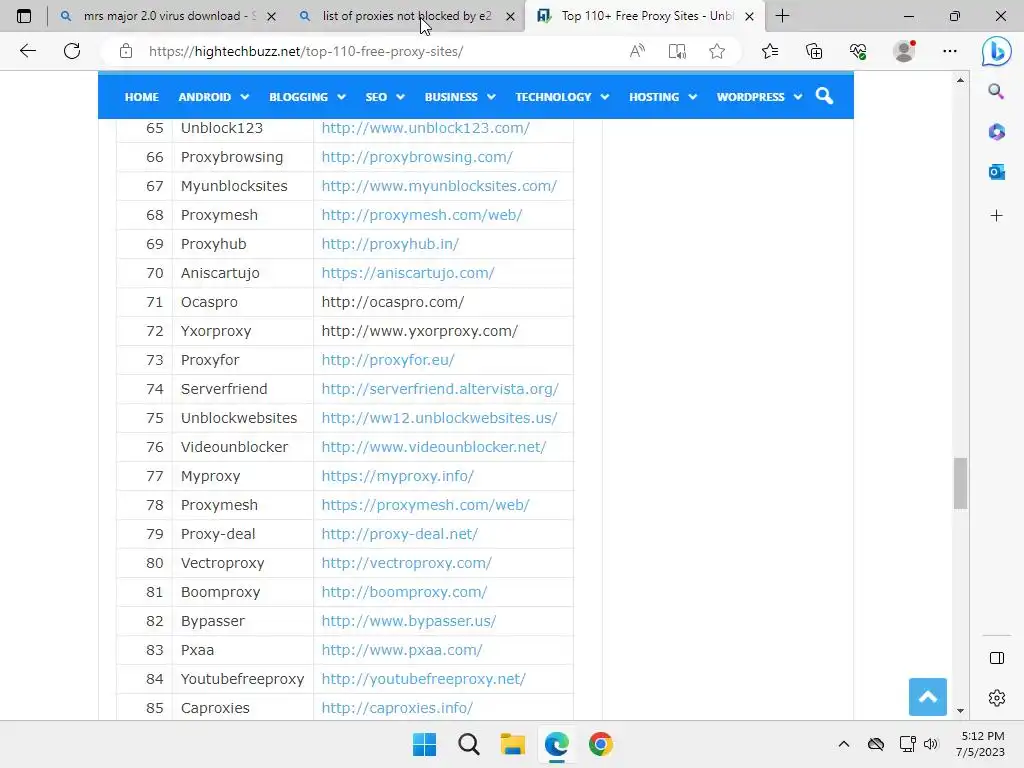Click the scroll-to-top arrow button
Viewport: 1024px width, 768px height.
(x=927, y=697)
